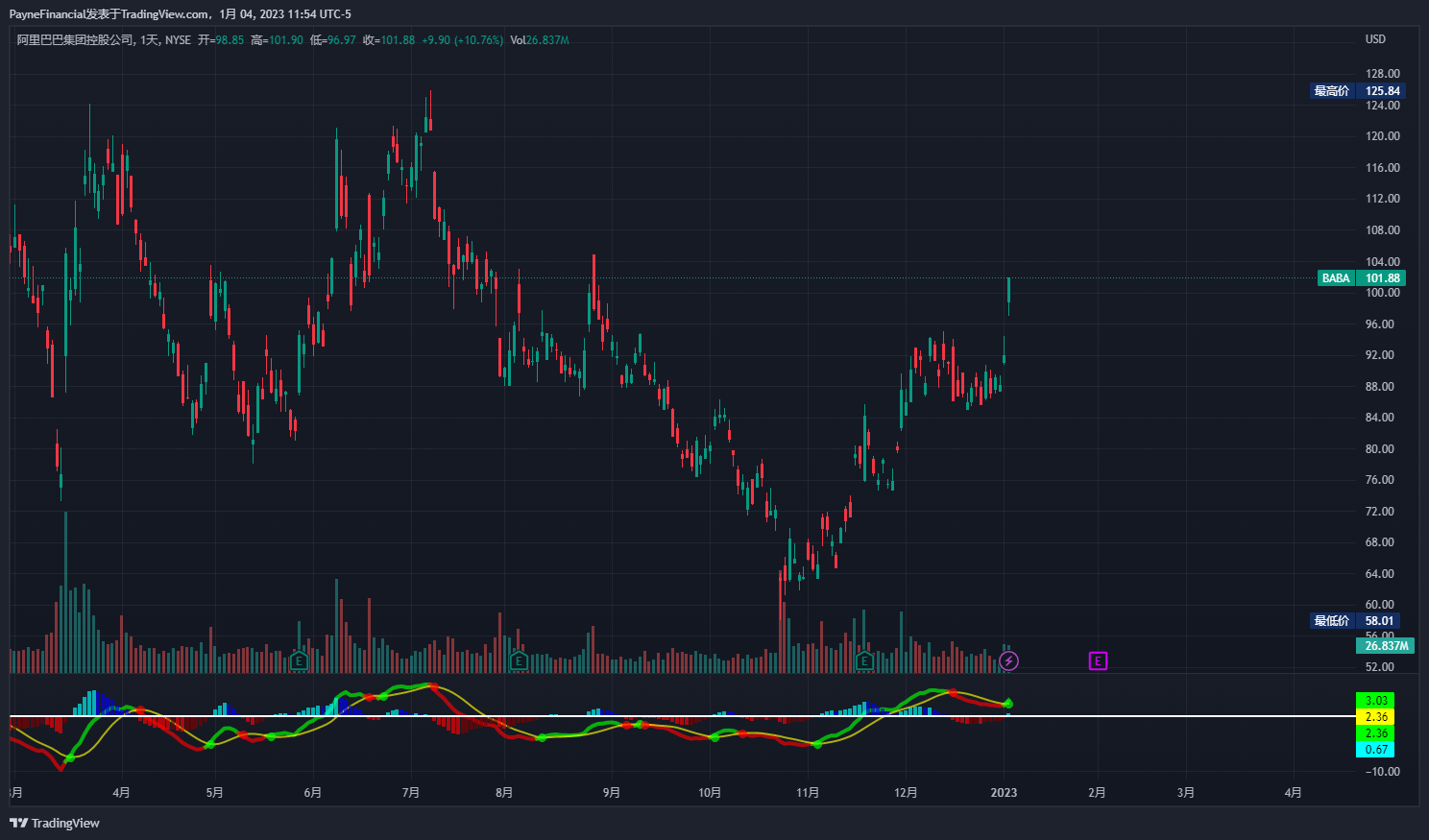Click the green 2.36 indicator value
The image size is (1429, 840).
click(x=1375, y=733)
